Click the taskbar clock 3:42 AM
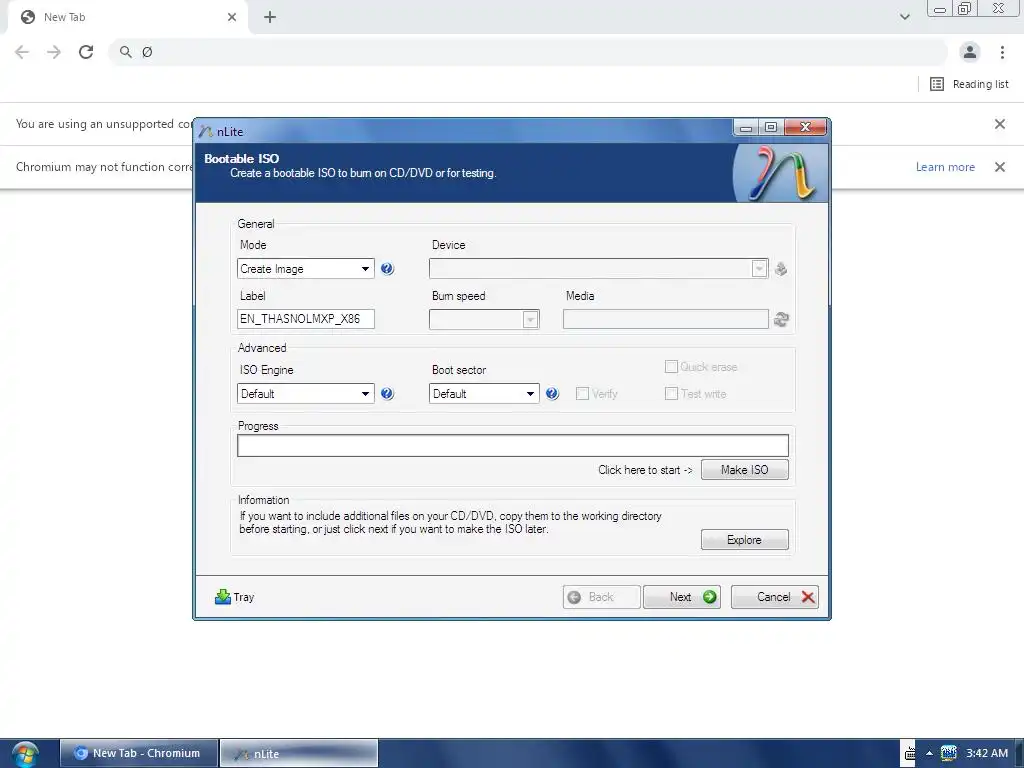 pyautogui.click(x=987, y=753)
